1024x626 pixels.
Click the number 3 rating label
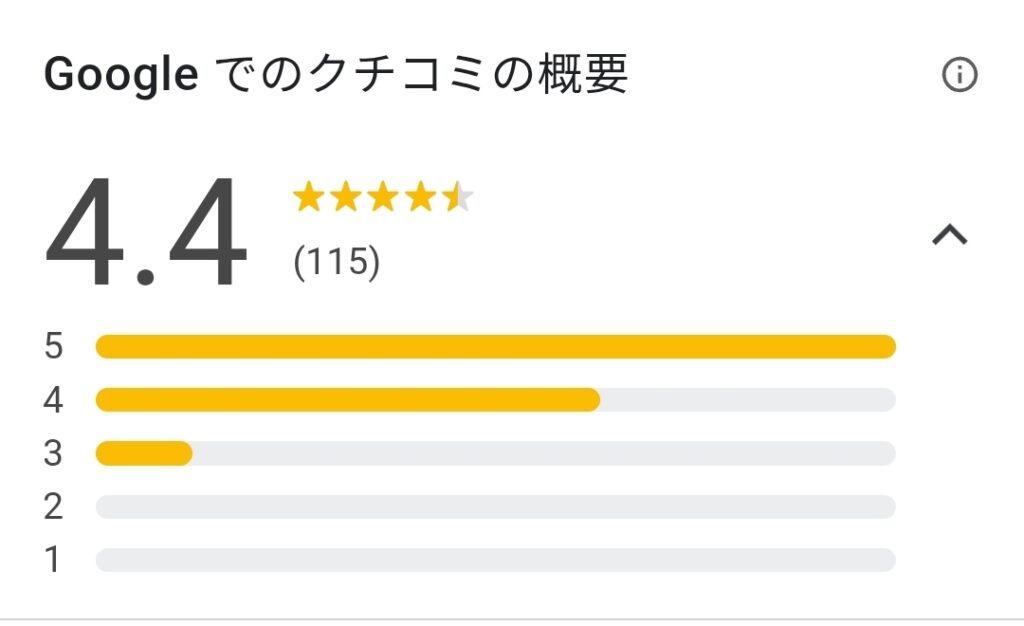click(x=54, y=453)
